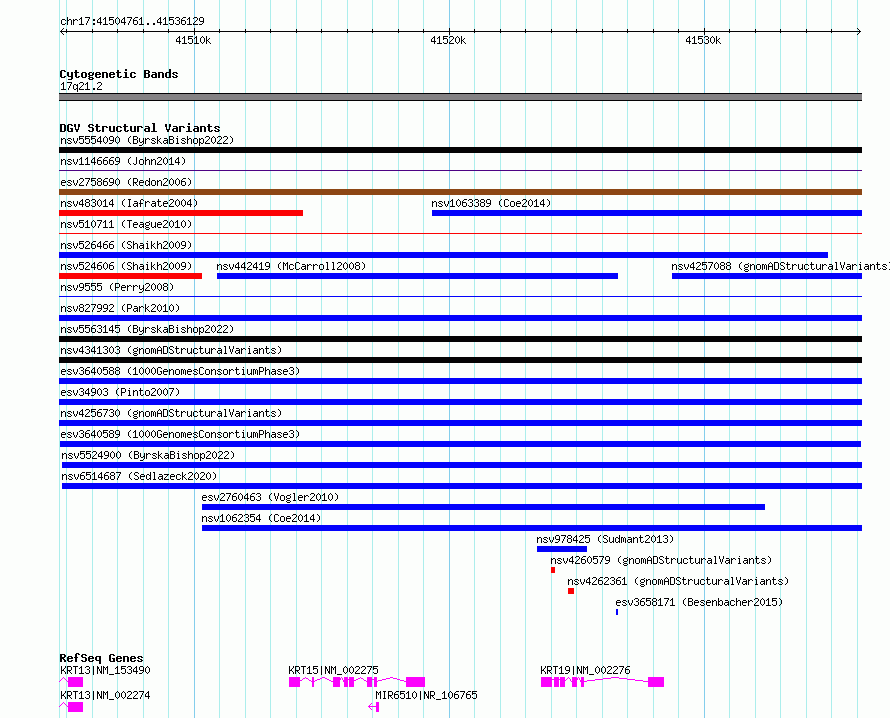Select the blue nsv6514687 variant bar
890x718 pixels.
click(462, 486)
